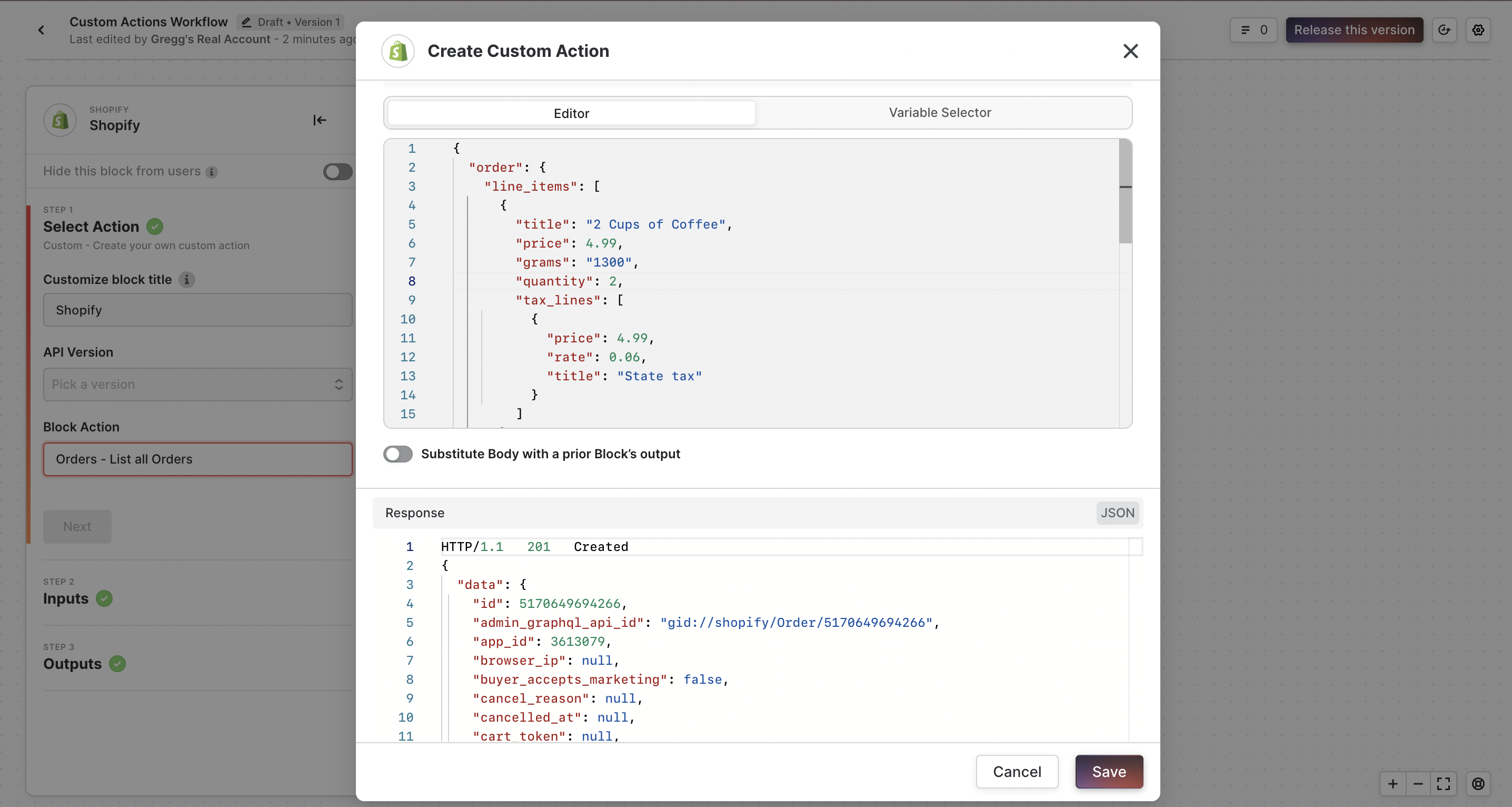
Task: Expand the Step 3 Outputs section
Action: click(72, 664)
